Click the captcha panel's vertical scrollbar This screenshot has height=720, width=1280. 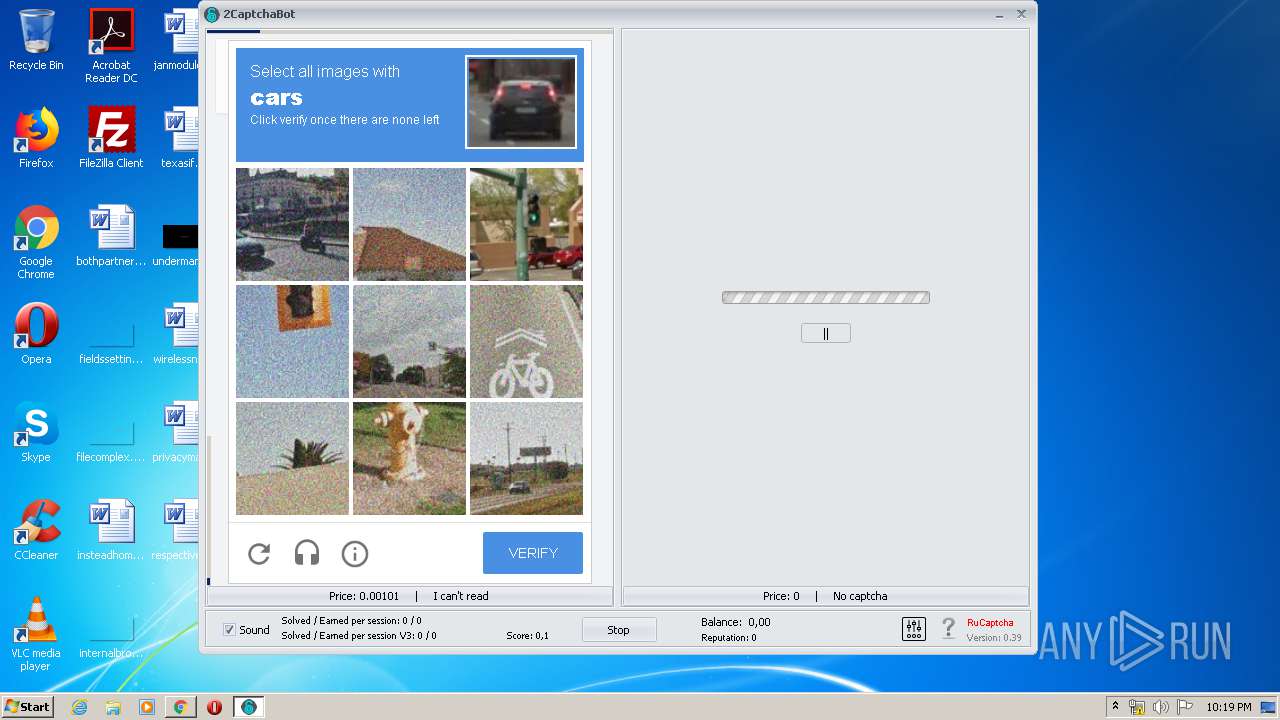(x=209, y=510)
